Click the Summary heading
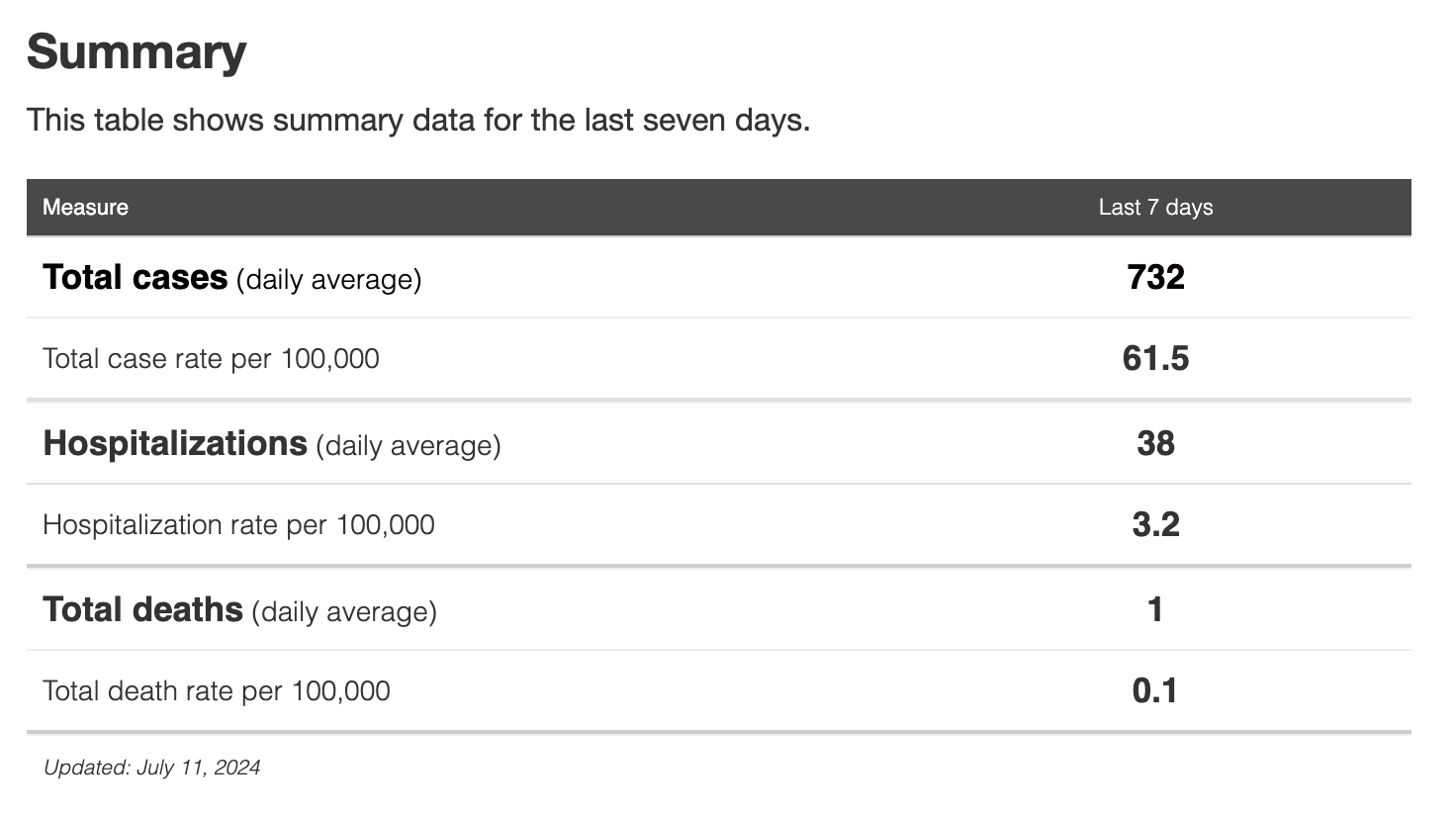Image resolution: width=1456 pixels, height=819 pixels. [x=136, y=51]
